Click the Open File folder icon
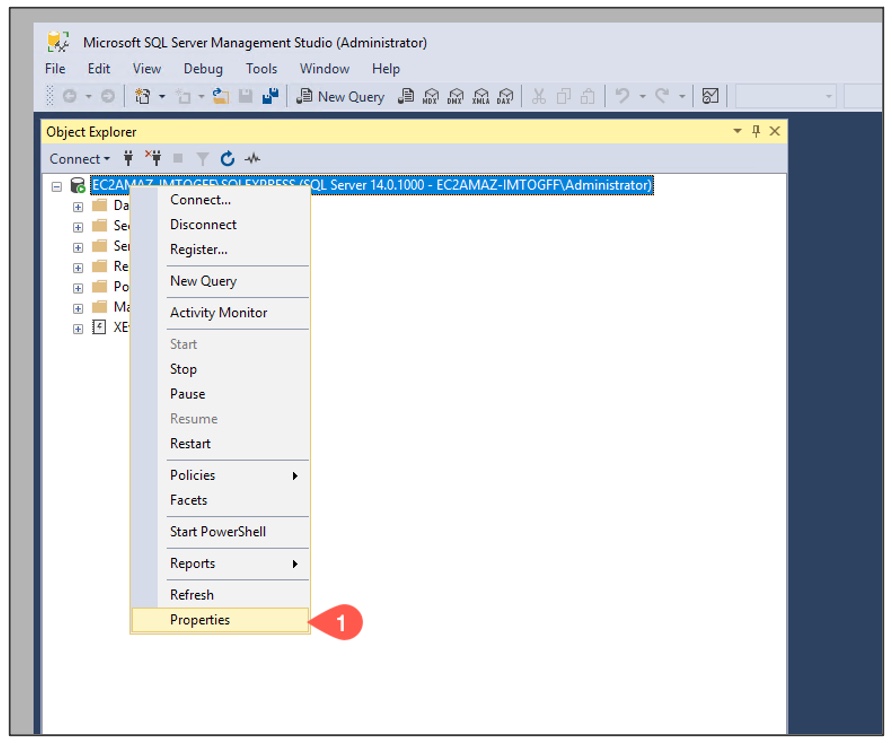892x743 pixels. [x=220, y=97]
